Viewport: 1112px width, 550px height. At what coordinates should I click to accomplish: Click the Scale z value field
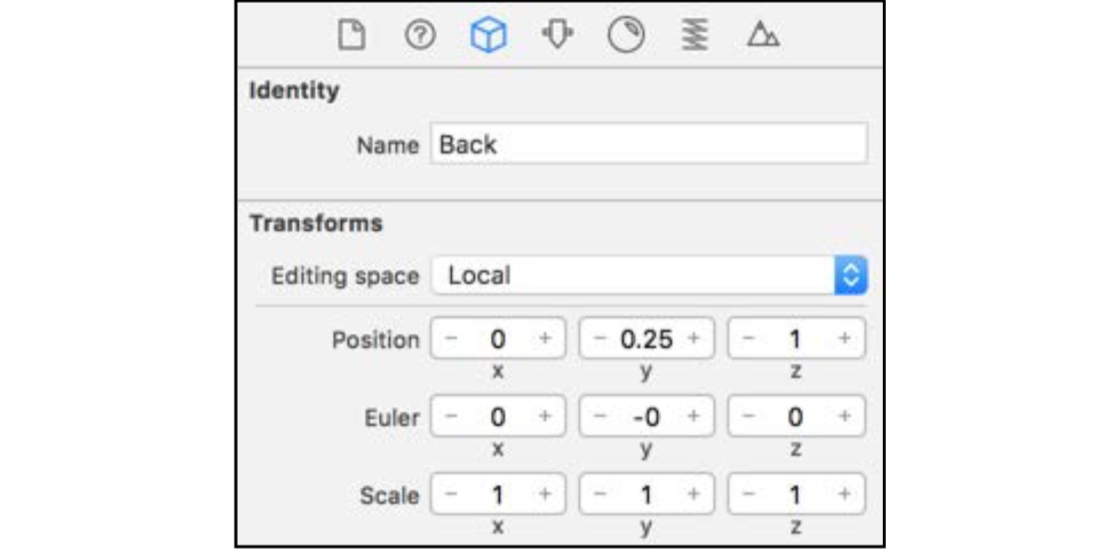[x=796, y=494]
